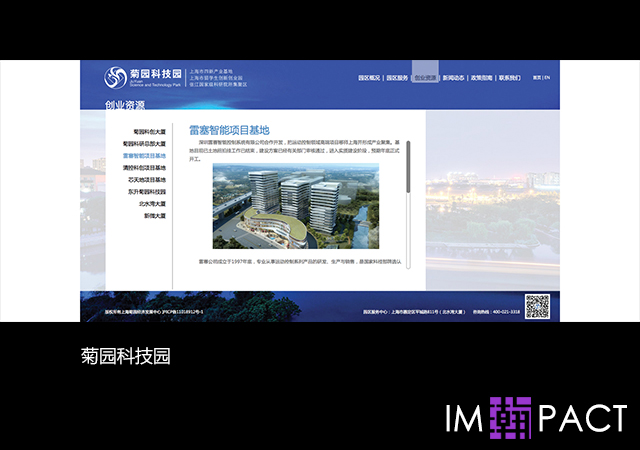Switch language with the EN link
The image size is (640, 450).
(x=547, y=78)
